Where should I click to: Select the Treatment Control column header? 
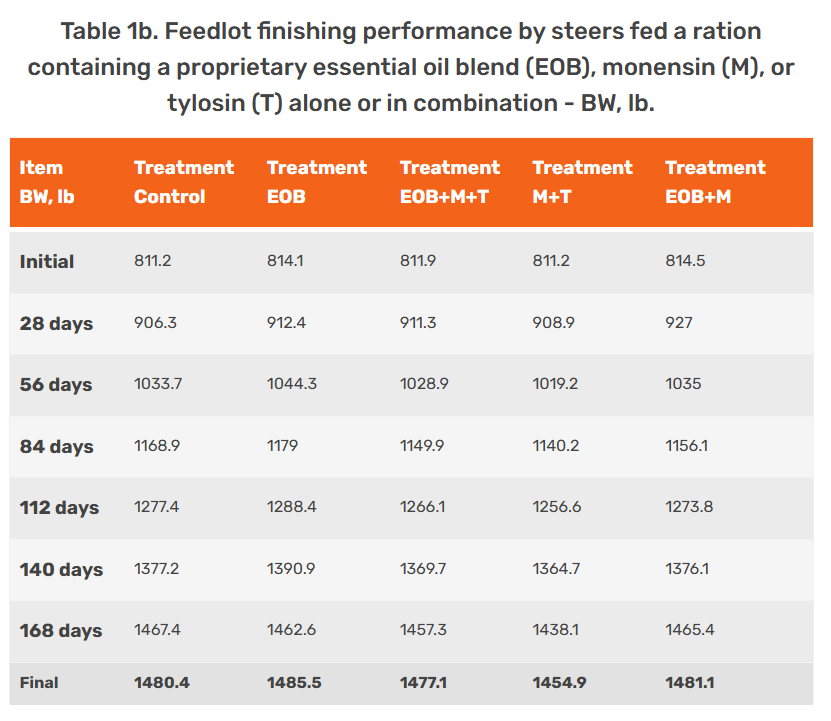(184, 182)
